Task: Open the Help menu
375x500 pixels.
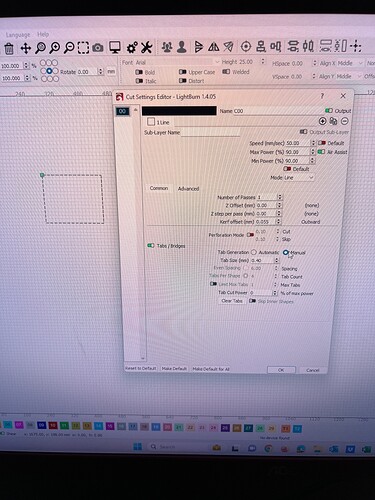Action: [43, 34]
